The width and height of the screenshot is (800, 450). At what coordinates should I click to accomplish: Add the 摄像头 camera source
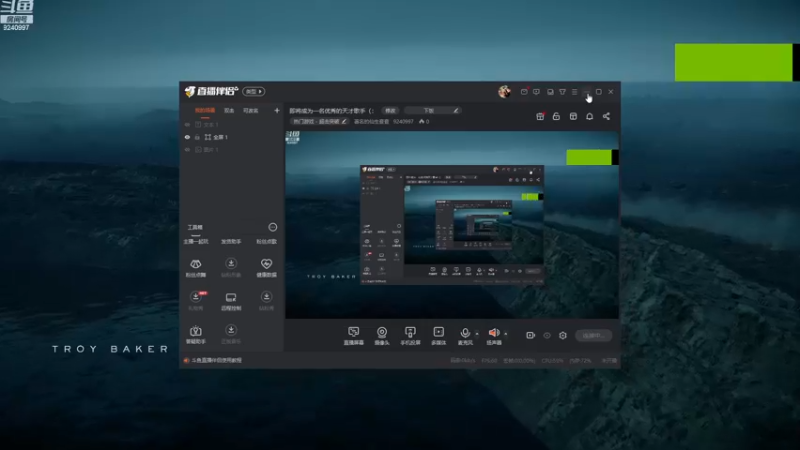[382, 336]
